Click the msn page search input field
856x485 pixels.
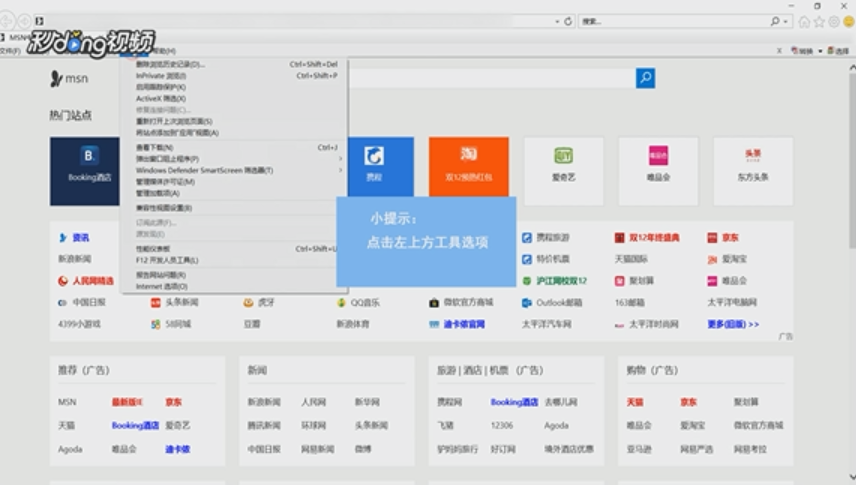click(491, 78)
